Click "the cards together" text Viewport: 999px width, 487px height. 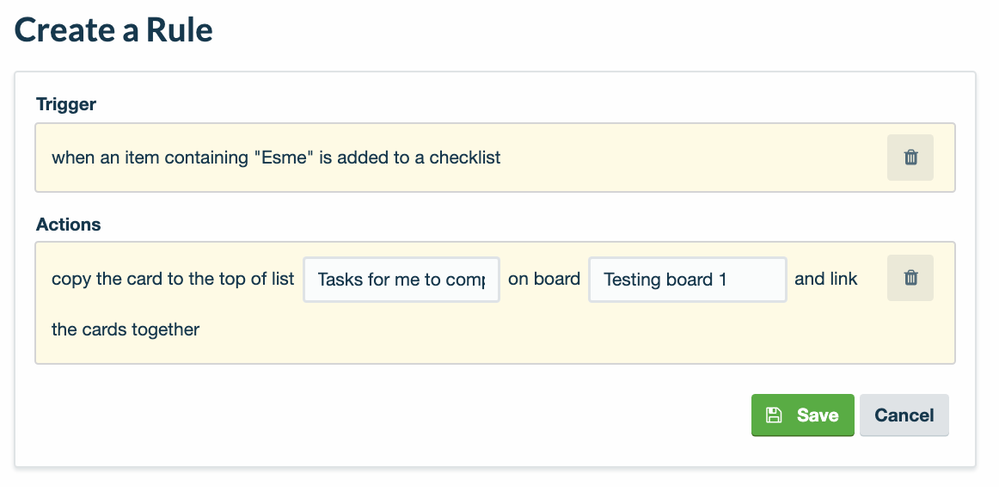coord(125,329)
